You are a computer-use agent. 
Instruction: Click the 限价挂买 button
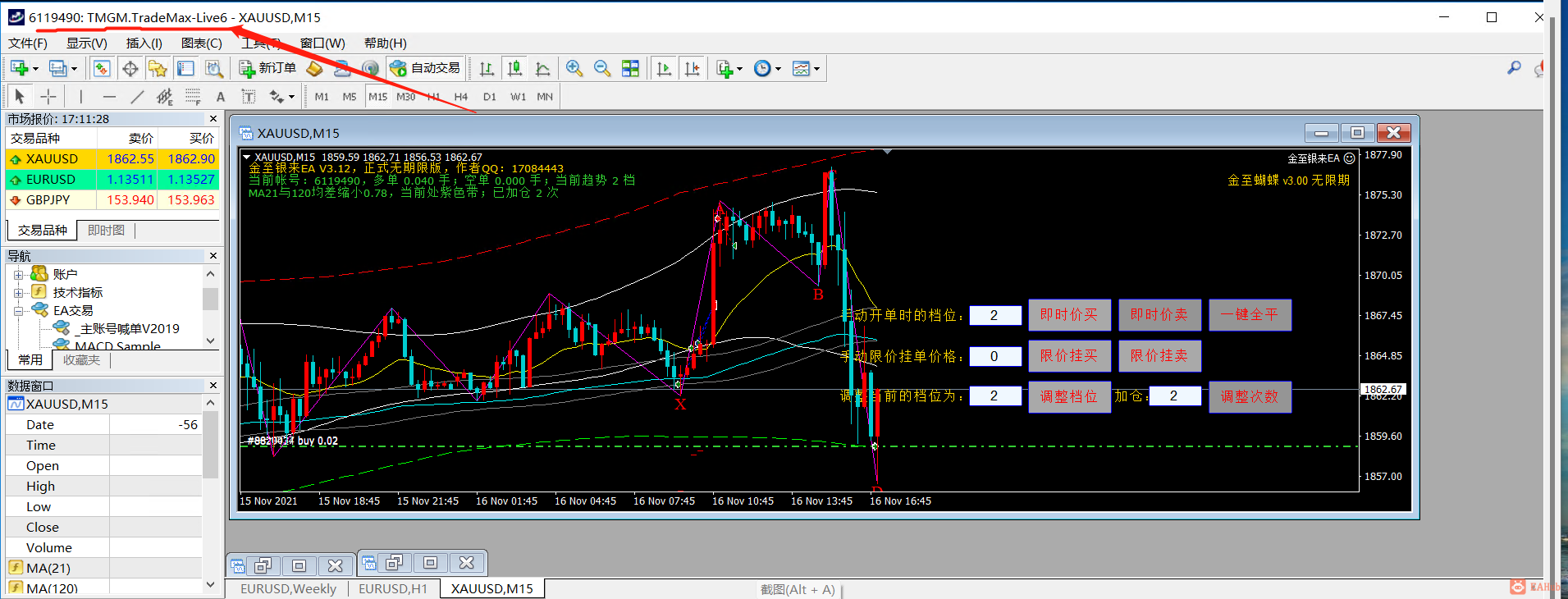[1069, 356]
